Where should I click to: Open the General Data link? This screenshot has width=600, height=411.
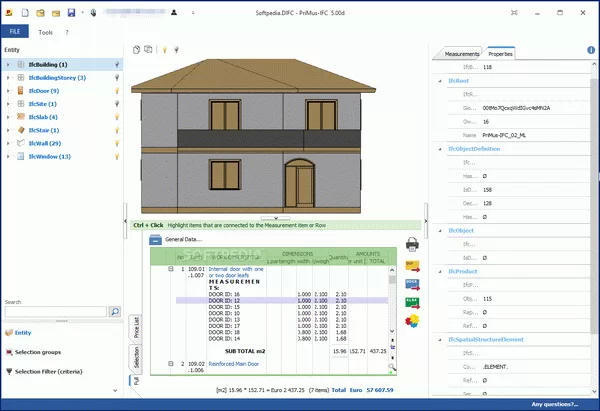point(184,240)
